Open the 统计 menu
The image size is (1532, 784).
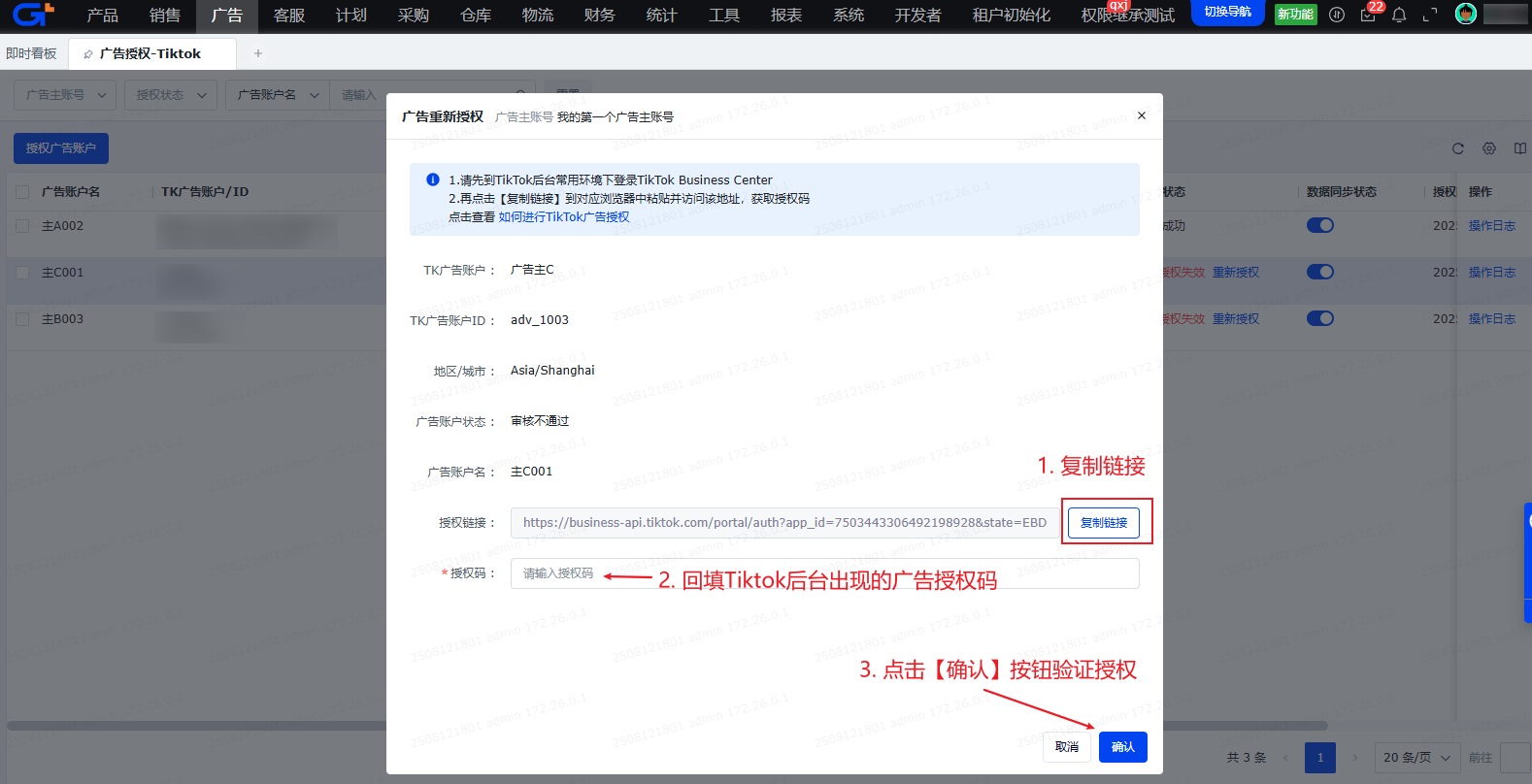click(x=662, y=16)
